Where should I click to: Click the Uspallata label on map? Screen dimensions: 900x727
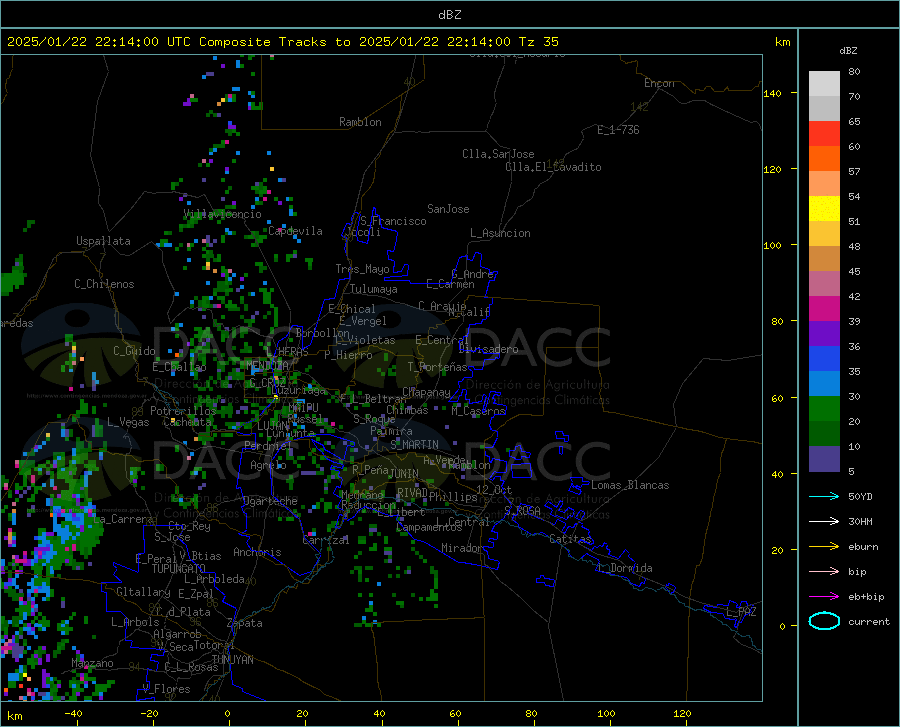point(103,241)
